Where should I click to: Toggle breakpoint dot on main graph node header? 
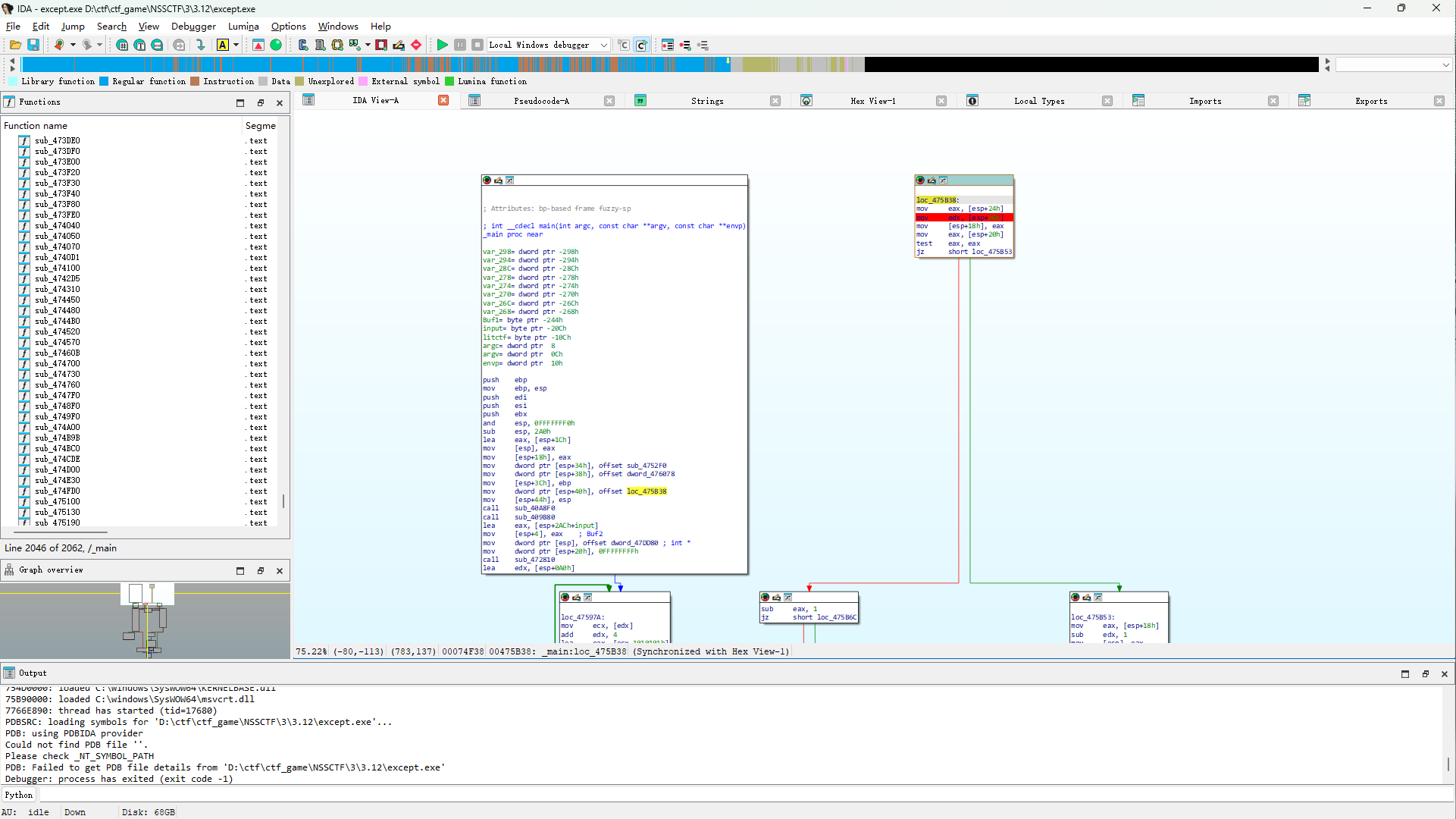pos(487,180)
